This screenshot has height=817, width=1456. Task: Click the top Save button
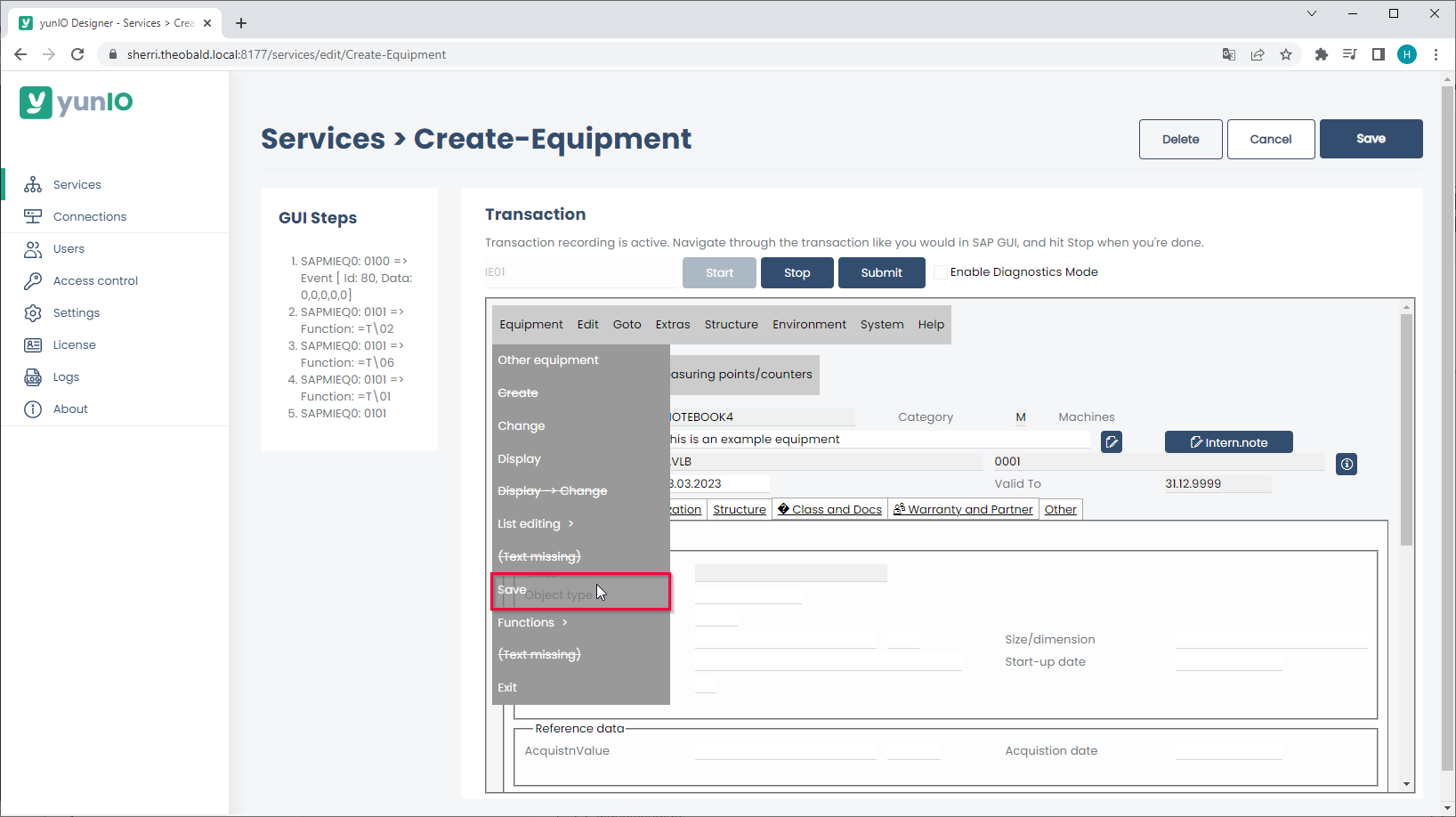click(1371, 139)
